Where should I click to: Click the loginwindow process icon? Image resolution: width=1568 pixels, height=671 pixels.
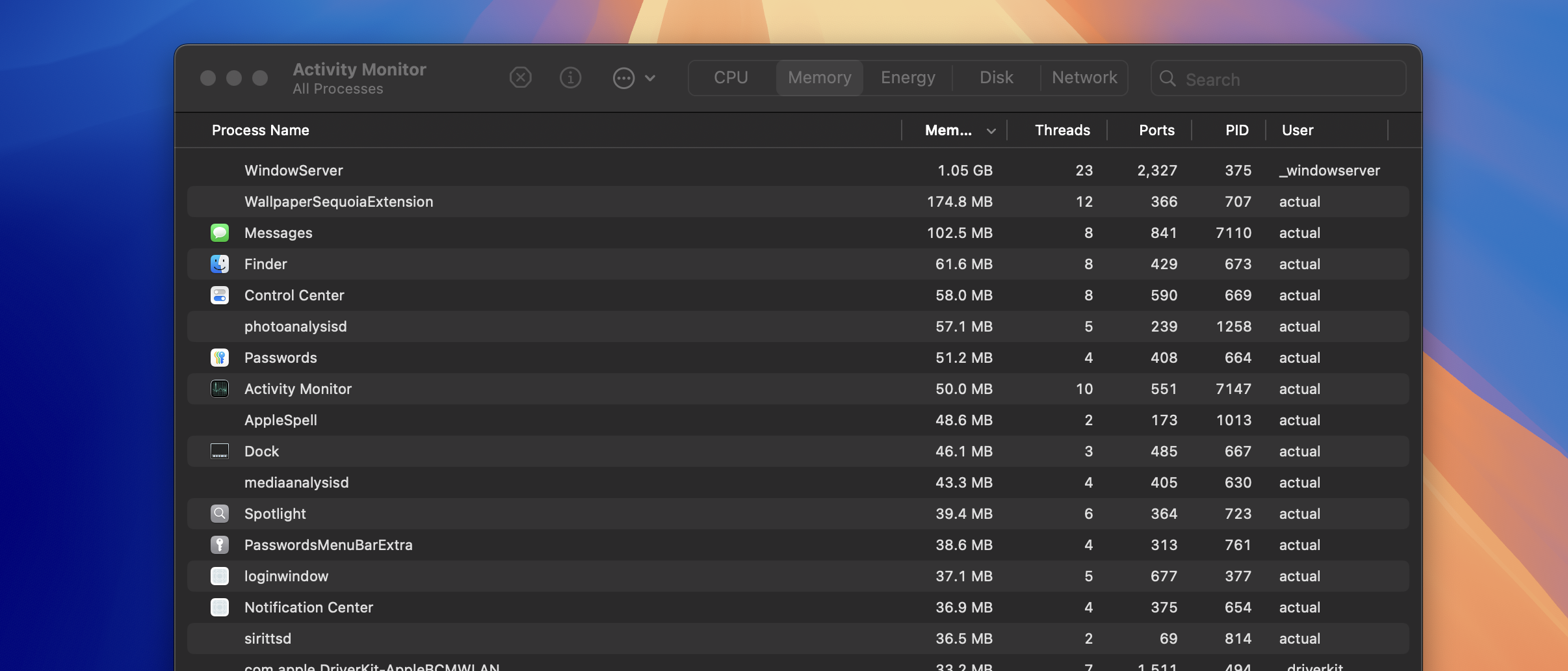220,576
